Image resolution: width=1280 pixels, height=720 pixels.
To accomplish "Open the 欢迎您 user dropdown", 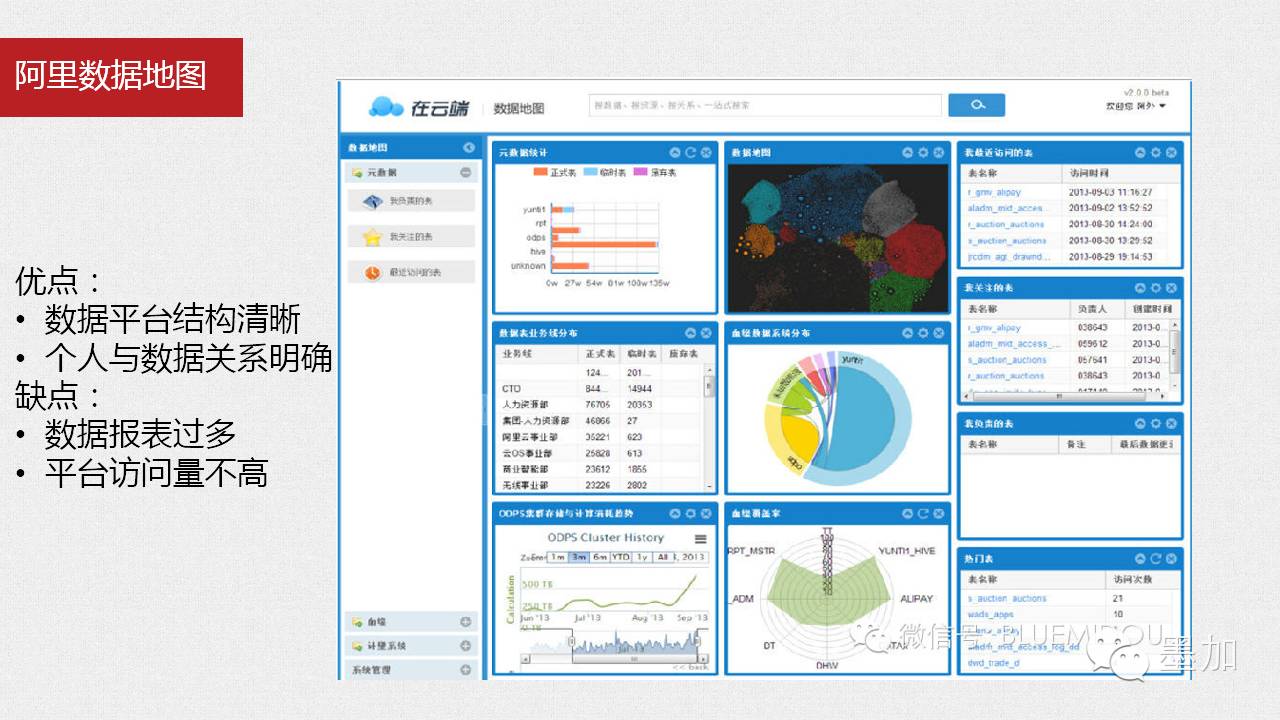I will pyautogui.click(x=1136, y=106).
